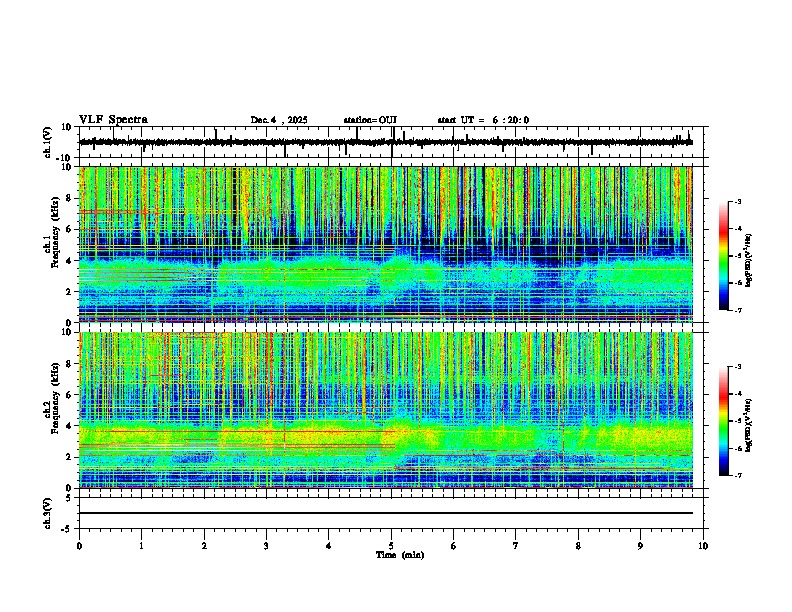Click the 'ch.3(V)' axis label
Viewport: 792px width, 612px height.
click(x=48, y=513)
